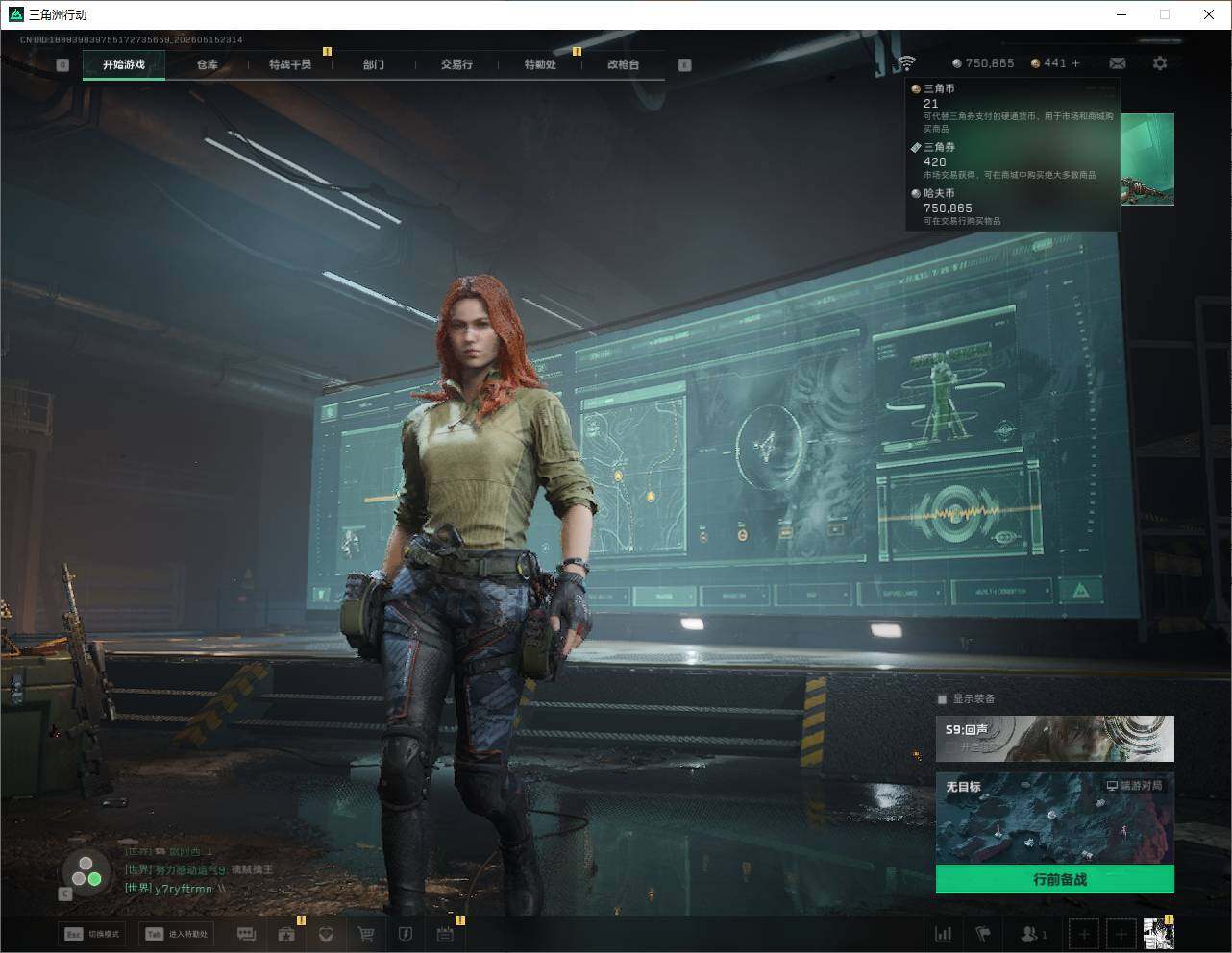Open the friends list icon
This screenshot has height=953, width=1232.
1033,934
